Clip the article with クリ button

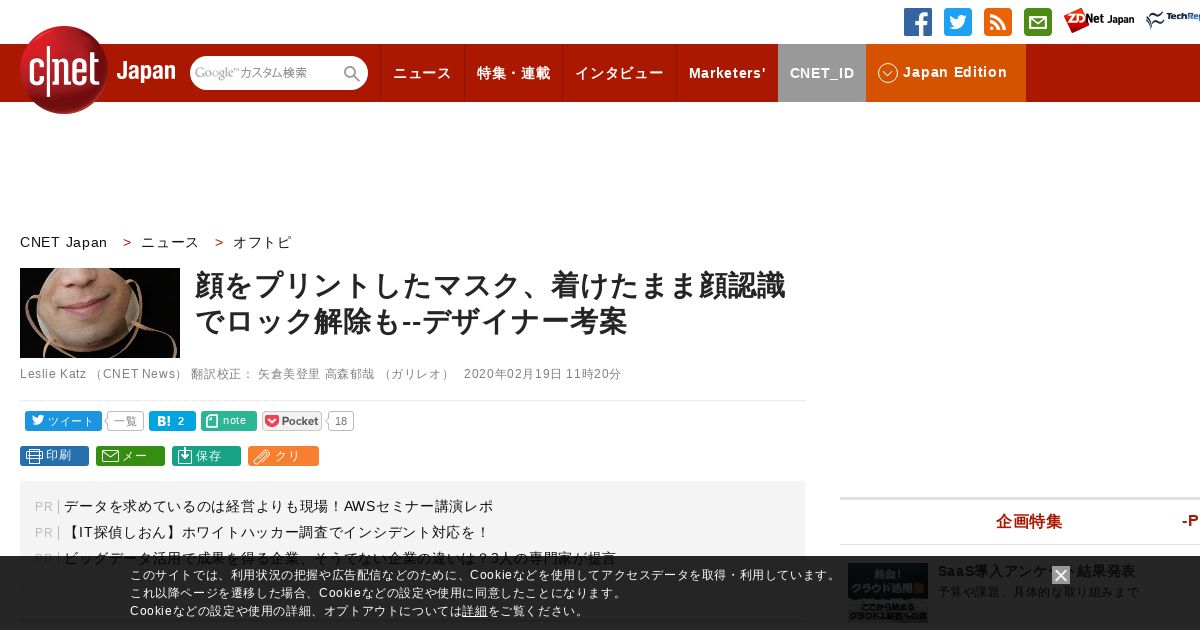coord(283,456)
